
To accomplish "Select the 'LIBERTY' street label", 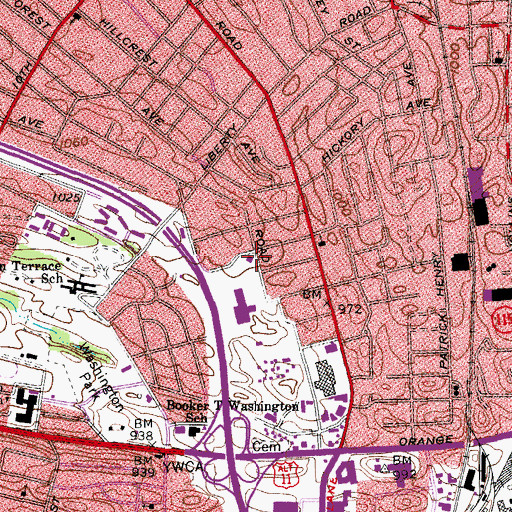I will [x=220, y=147].
